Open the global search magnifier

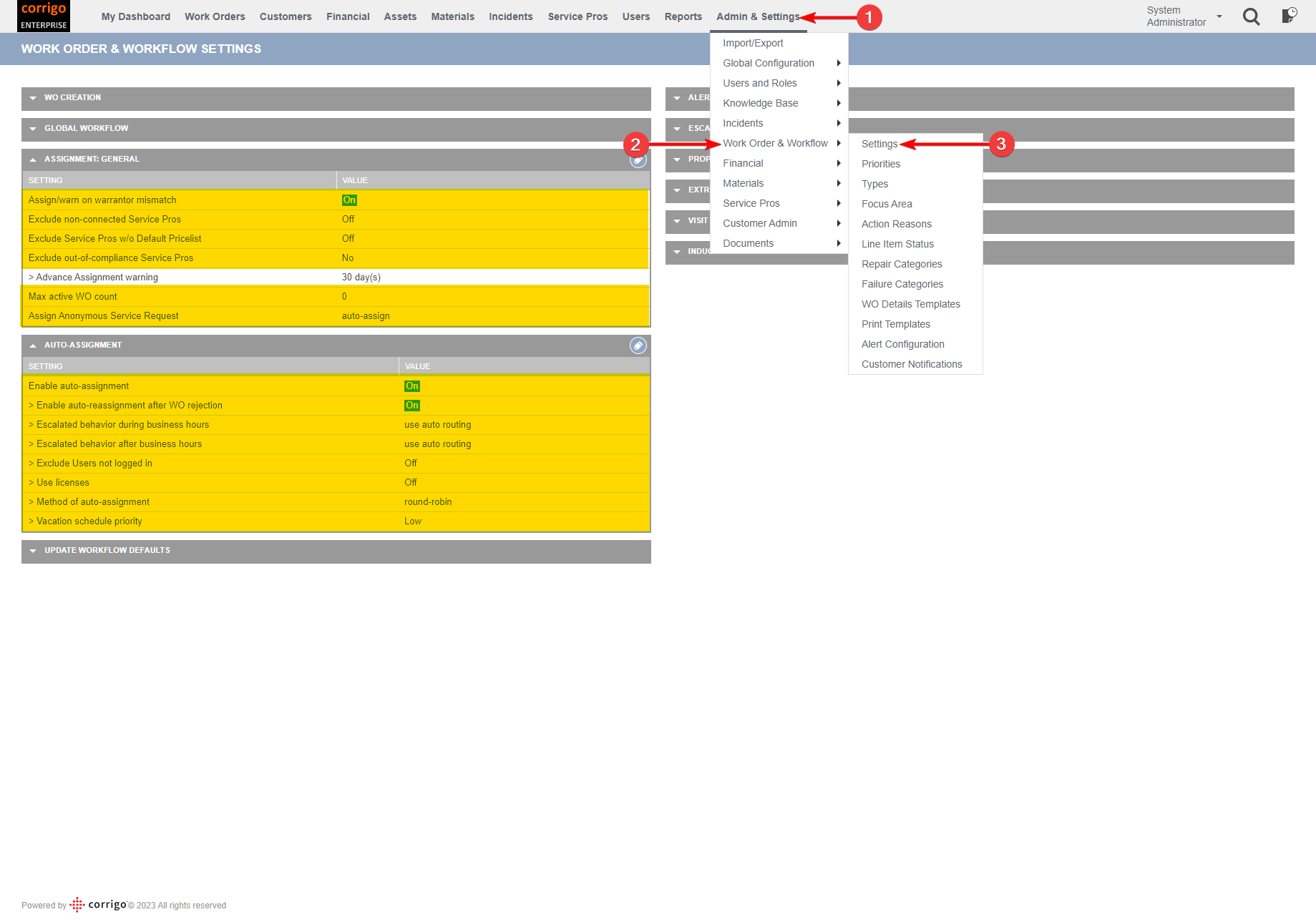[1251, 16]
